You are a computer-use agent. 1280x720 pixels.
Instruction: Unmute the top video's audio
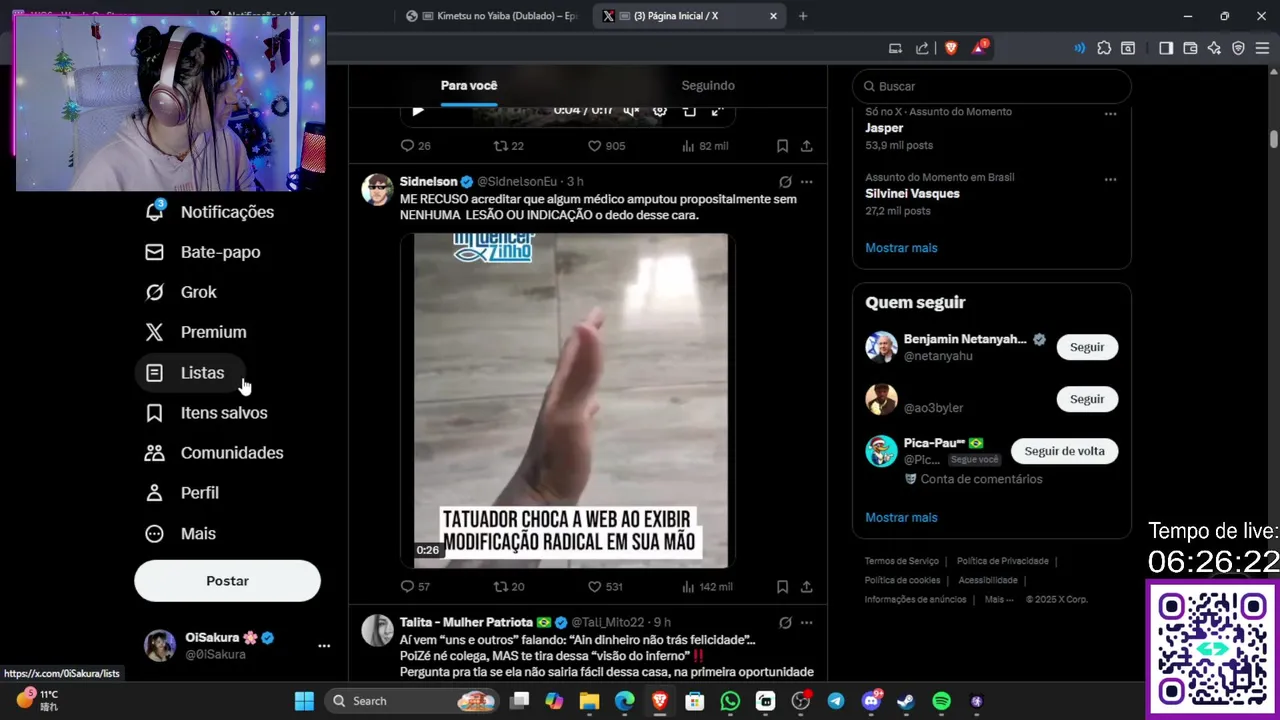pos(631,111)
